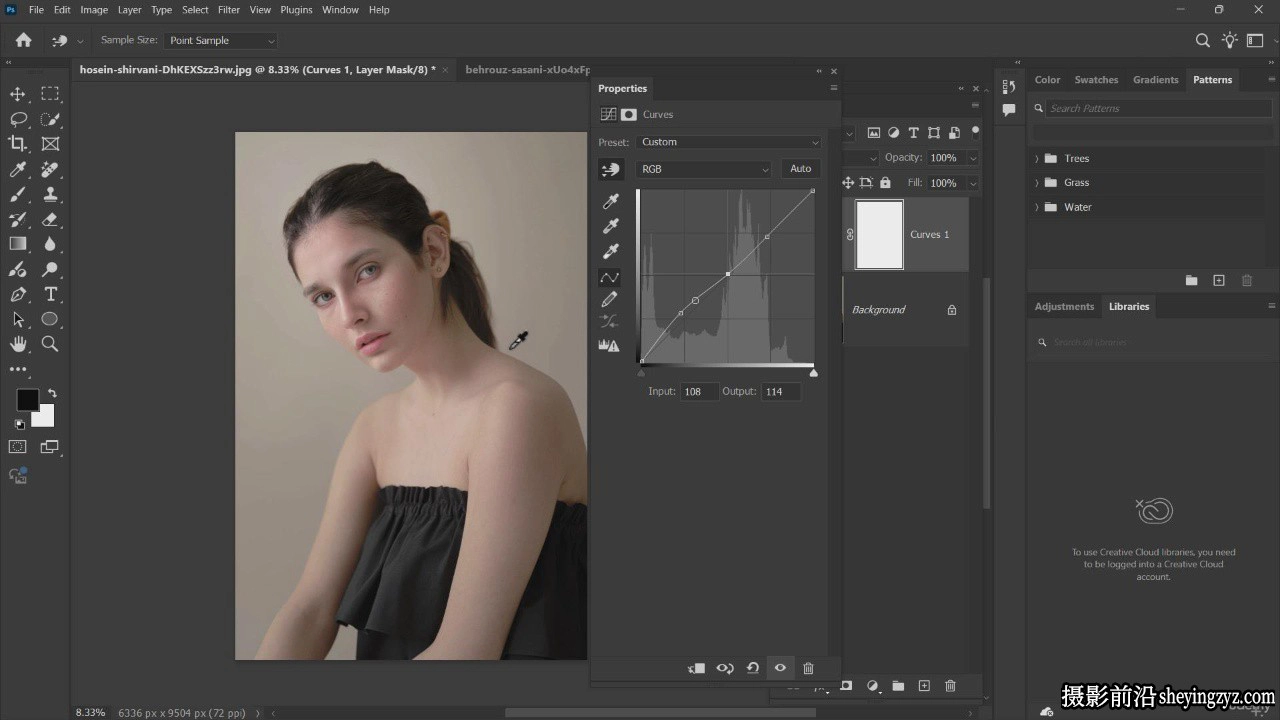Toggle Quick Mask mode in toolbar
Image resolution: width=1280 pixels, height=720 pixels.
pos(18,447)
